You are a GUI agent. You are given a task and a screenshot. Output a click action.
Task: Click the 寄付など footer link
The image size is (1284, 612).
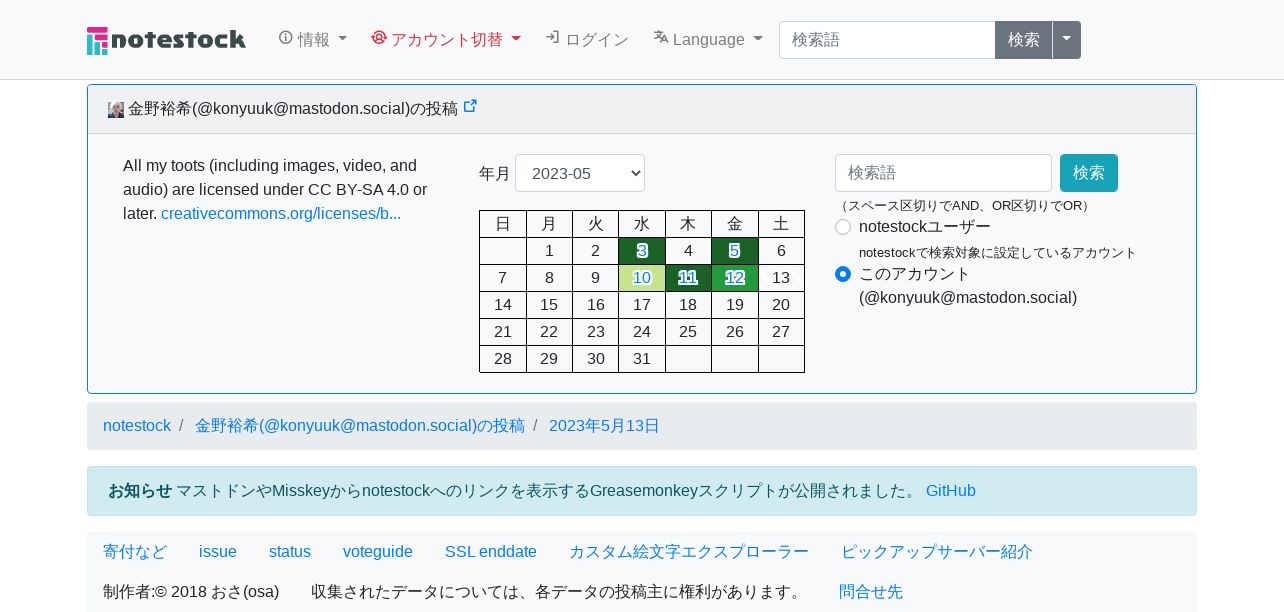pos(135,552)
